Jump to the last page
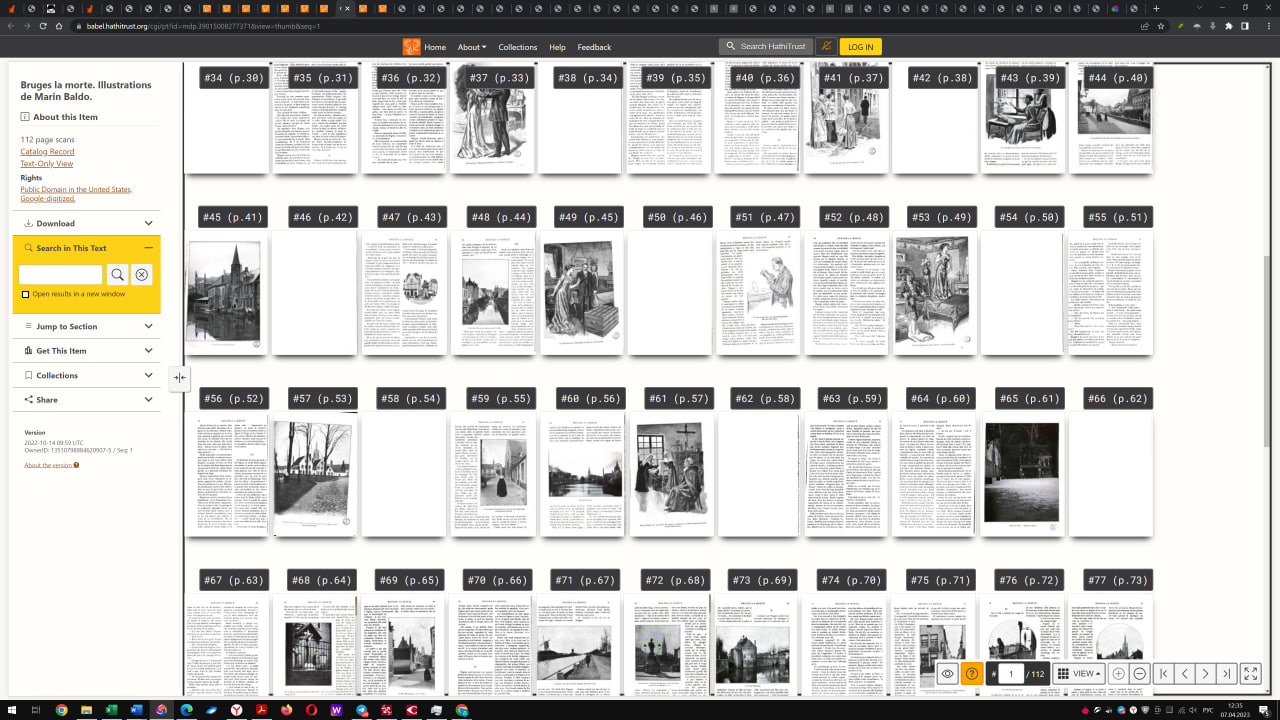The height and width of the screenshot is (720, 1280). (1227, 674)
